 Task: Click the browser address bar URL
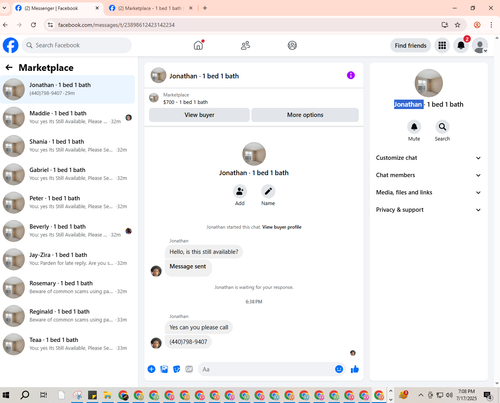[116, 25]
